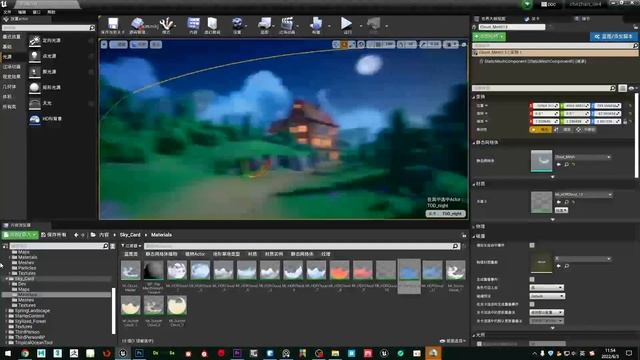Select the StarterContent folder
This screenshot has width=640, height=360.
pyautogui.click(x=29, y=316)
